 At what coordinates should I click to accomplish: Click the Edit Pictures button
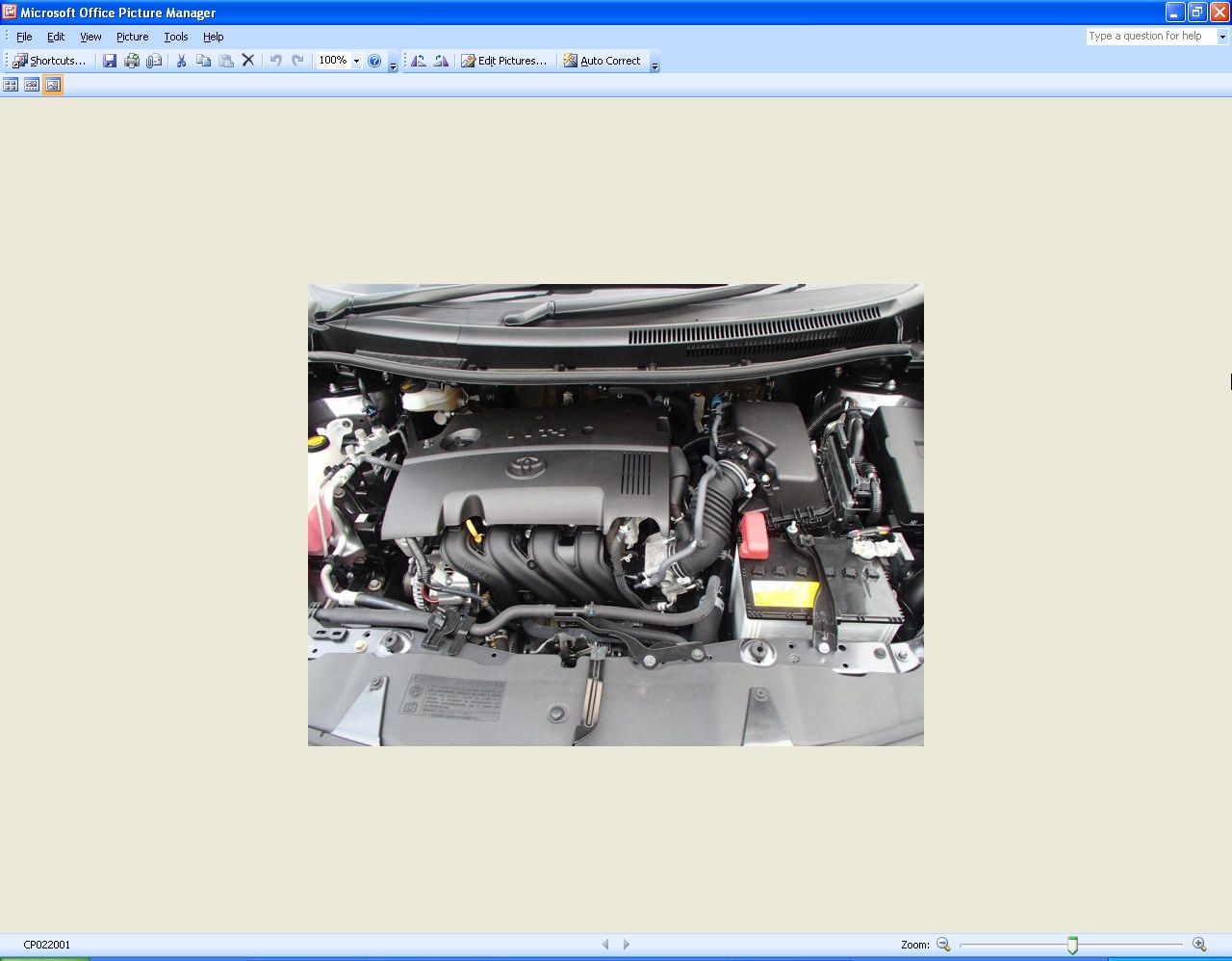(504, 61)
